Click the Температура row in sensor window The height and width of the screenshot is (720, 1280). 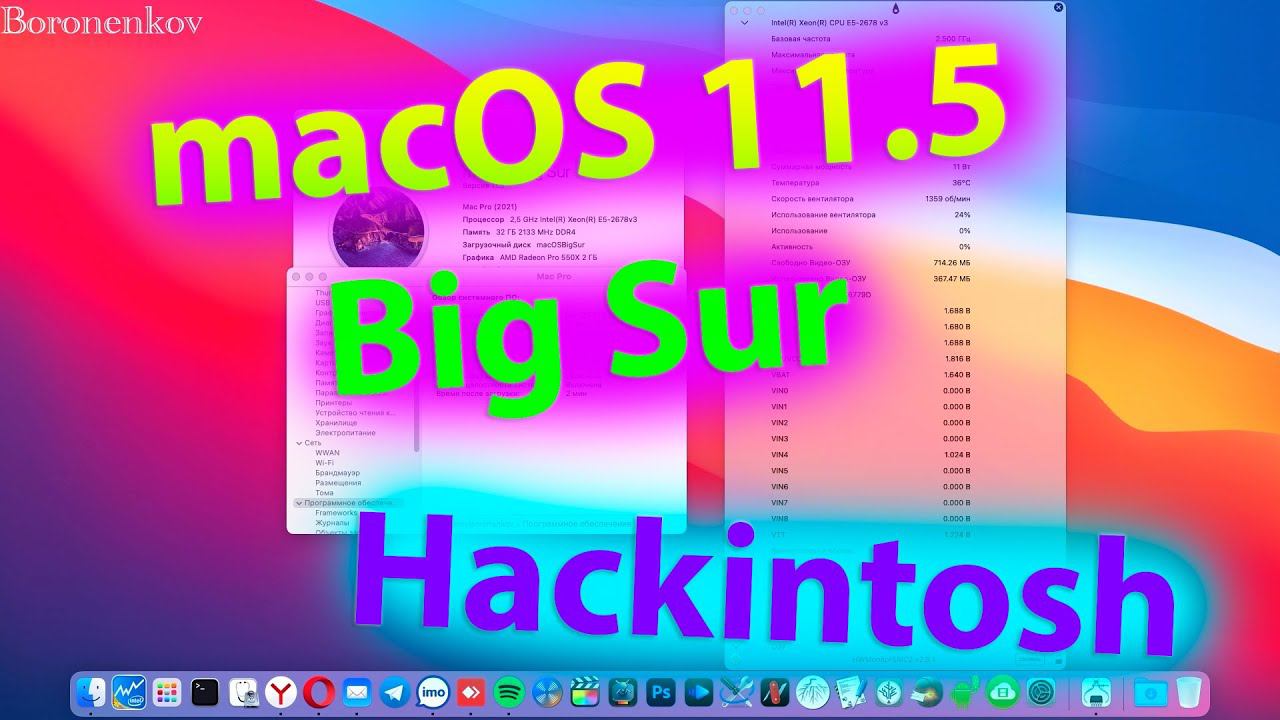(871, 183)
